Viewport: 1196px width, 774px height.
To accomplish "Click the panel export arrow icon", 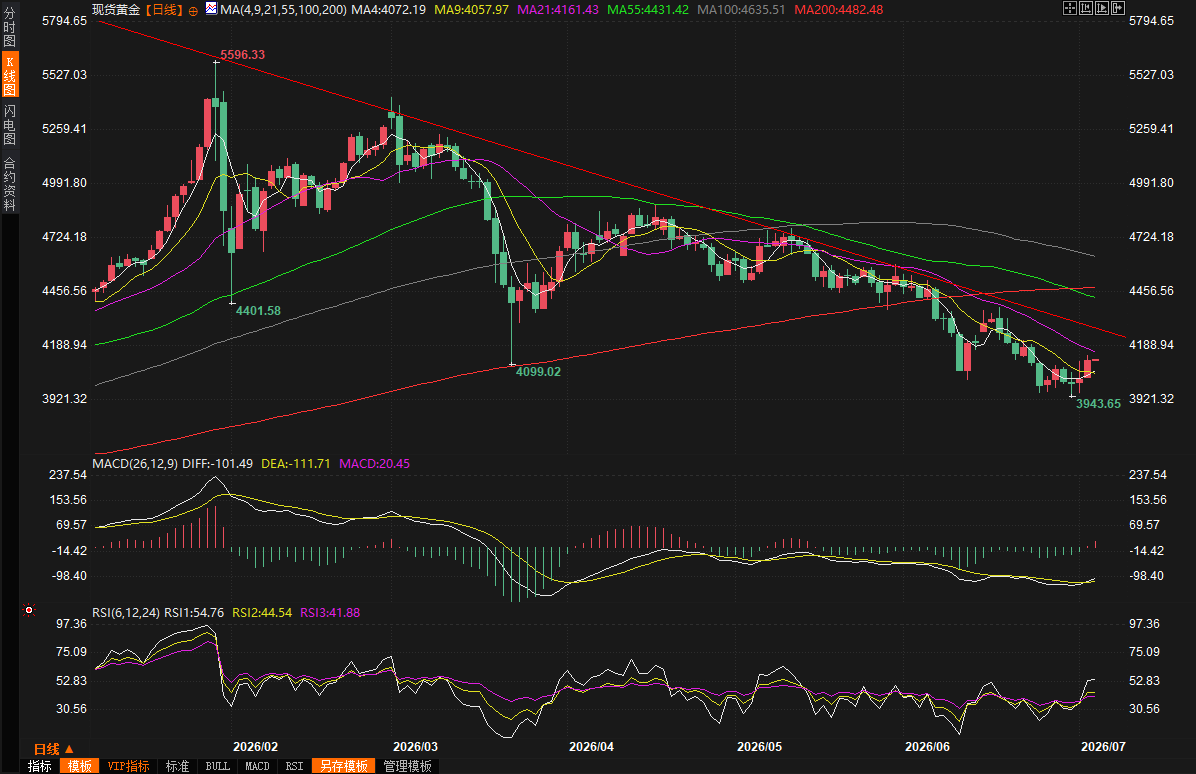I will [x=1118, y=8].
